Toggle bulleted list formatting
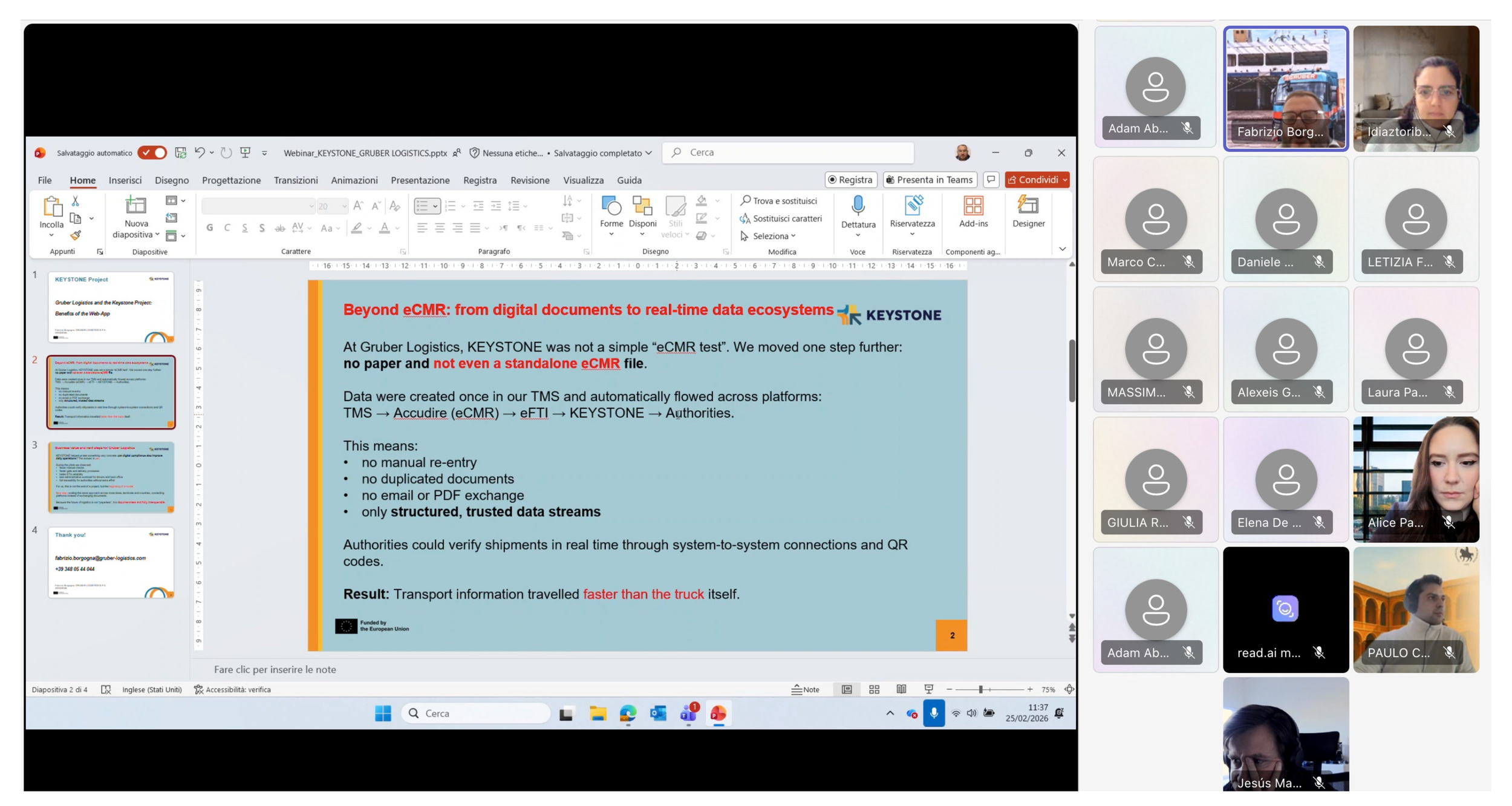 [x=422, y=206]
